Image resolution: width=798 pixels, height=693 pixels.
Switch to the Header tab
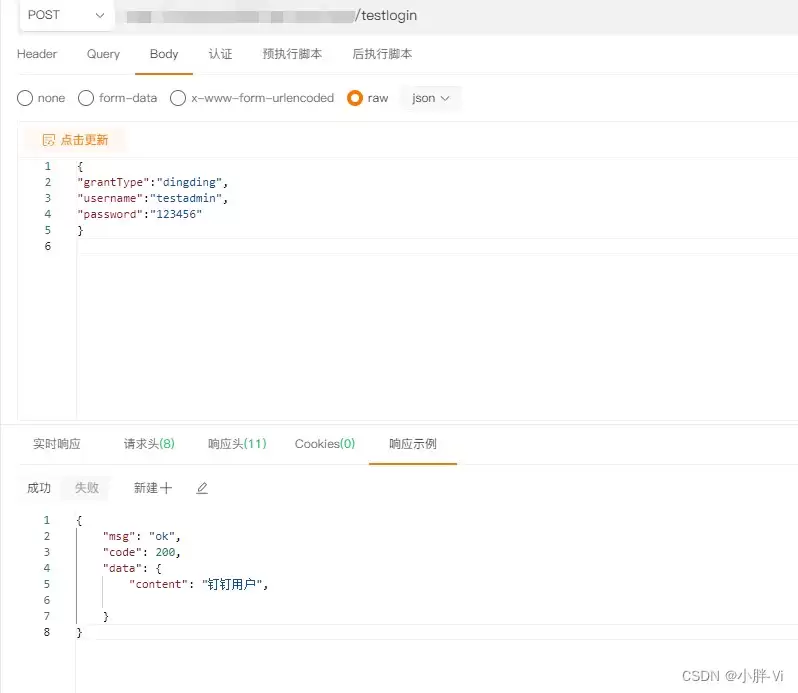click(37, 54)
